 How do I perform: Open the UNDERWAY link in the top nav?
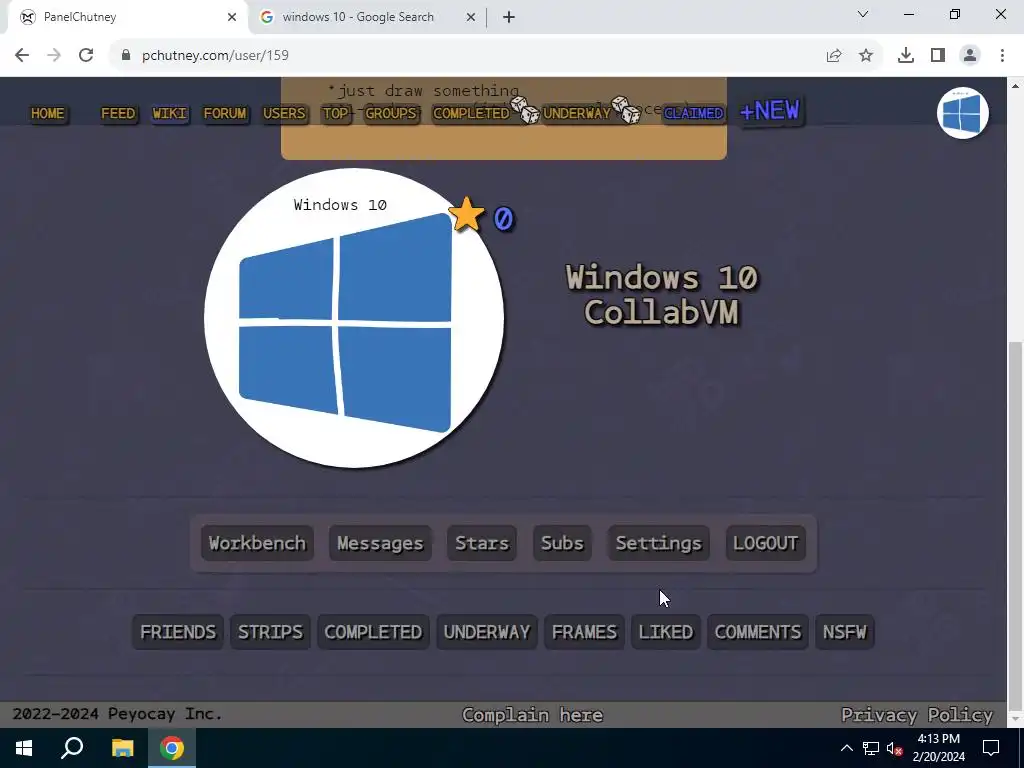tap(577, 114)
